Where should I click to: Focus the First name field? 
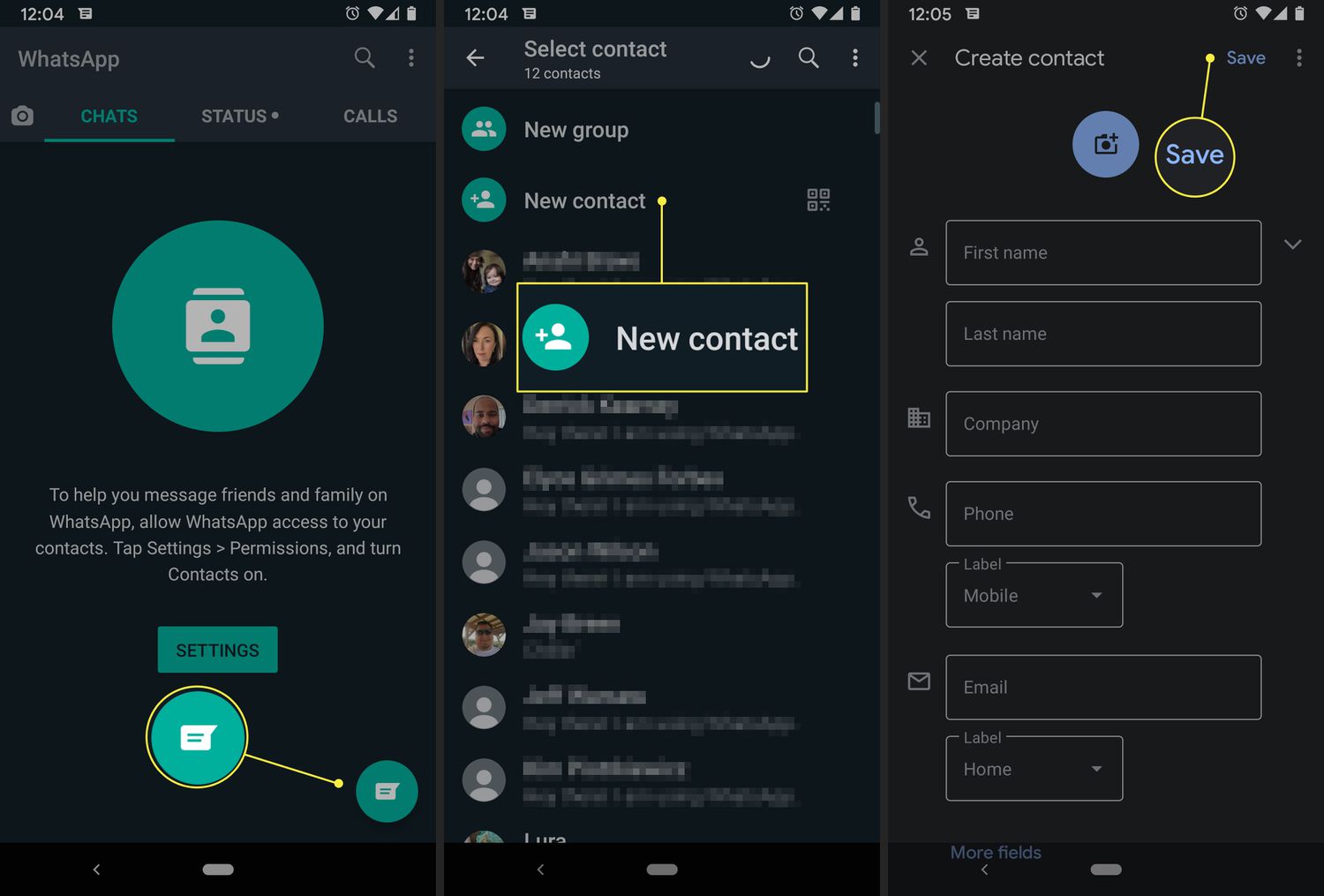point(1103,252)
